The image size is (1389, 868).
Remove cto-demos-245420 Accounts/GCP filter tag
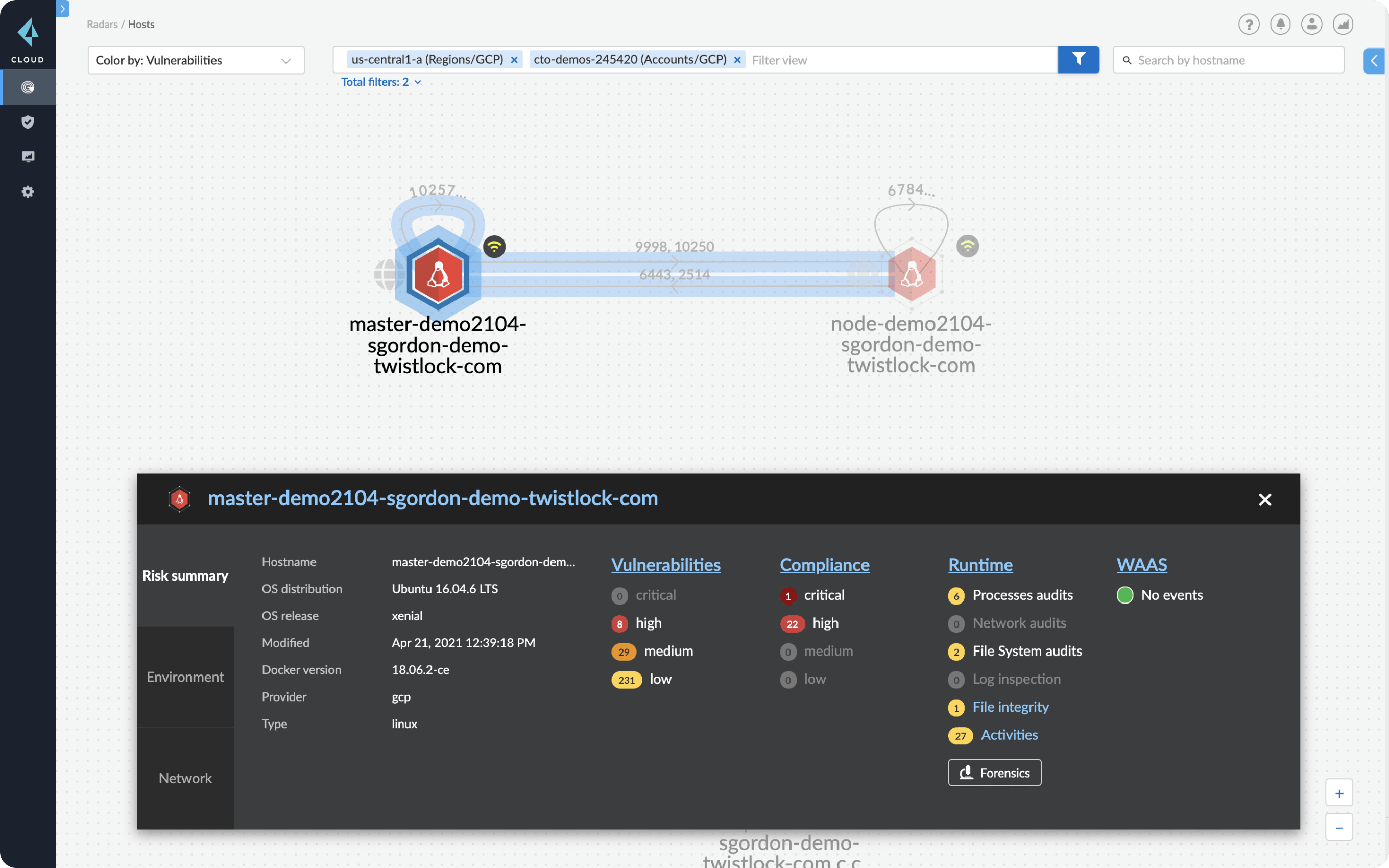(738, 59)
